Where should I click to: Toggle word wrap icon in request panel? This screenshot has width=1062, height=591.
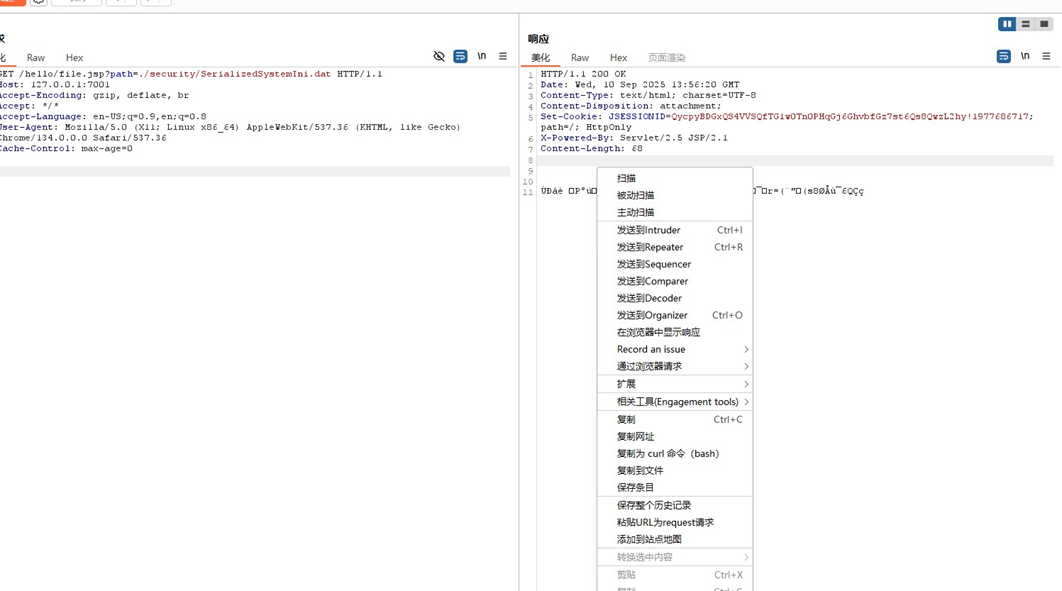tap(460, 57)
